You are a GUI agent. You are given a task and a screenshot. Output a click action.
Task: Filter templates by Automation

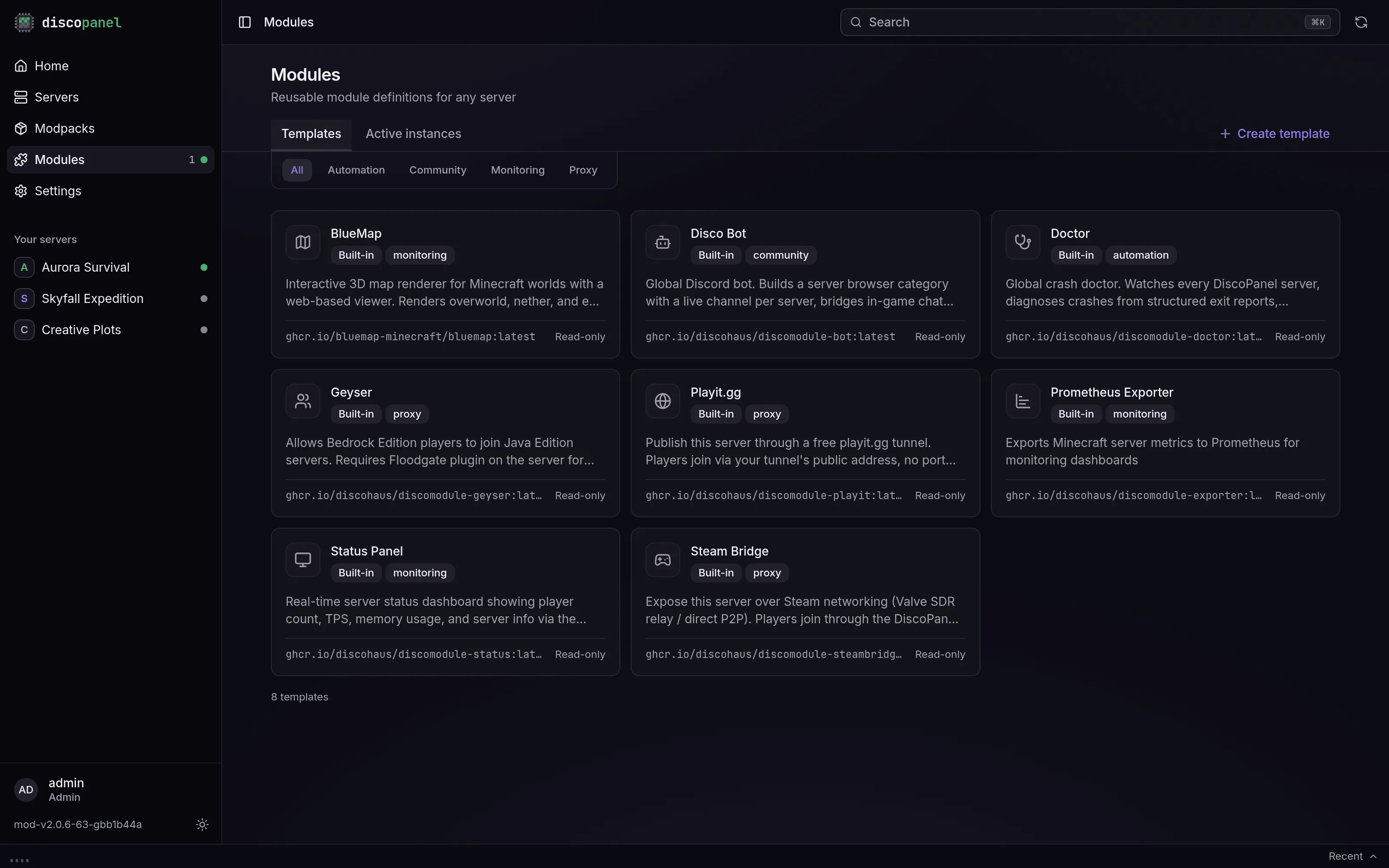[x=356, y=170]
